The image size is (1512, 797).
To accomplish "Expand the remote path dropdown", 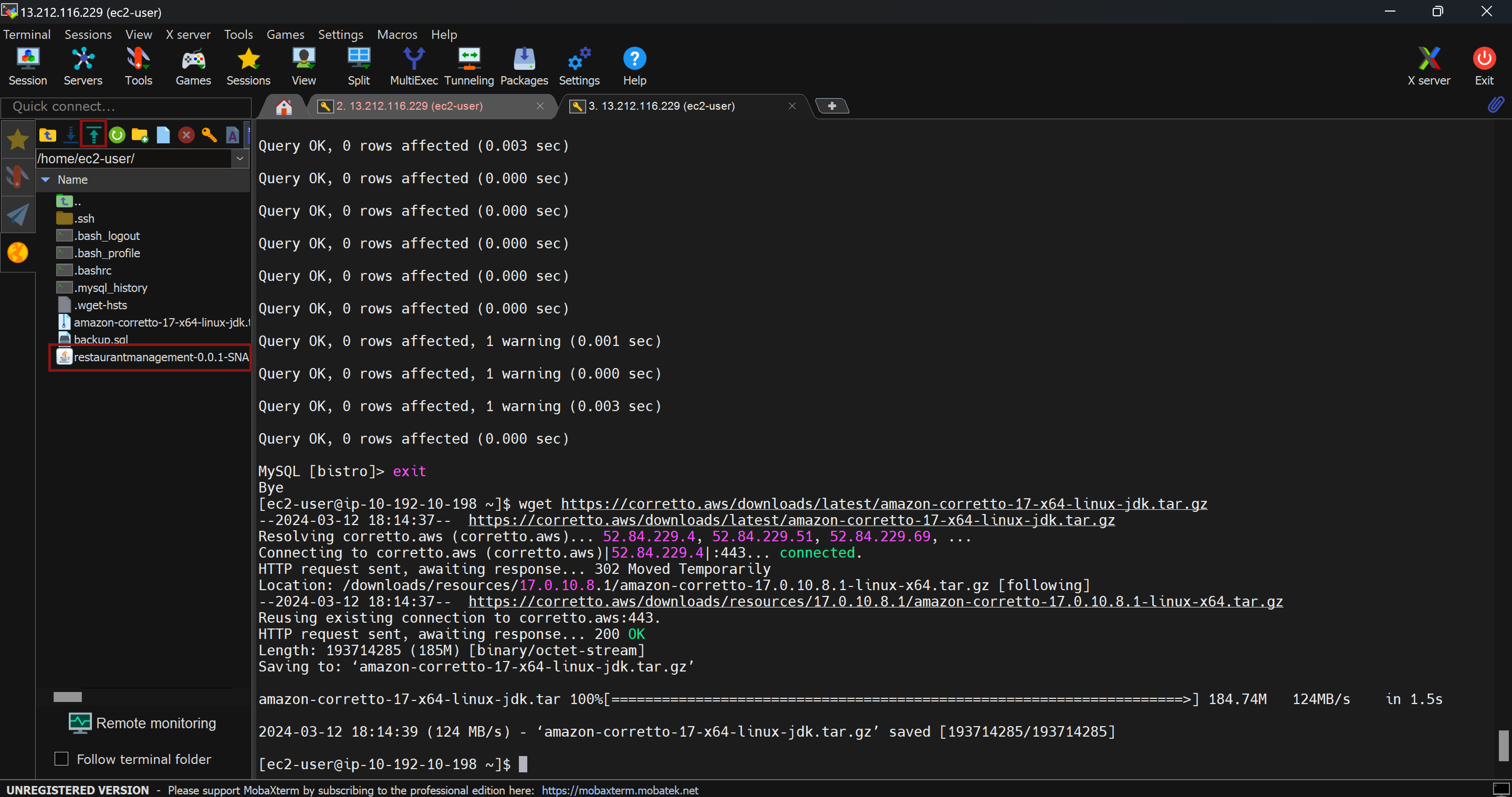I will [x=239, y=159].
